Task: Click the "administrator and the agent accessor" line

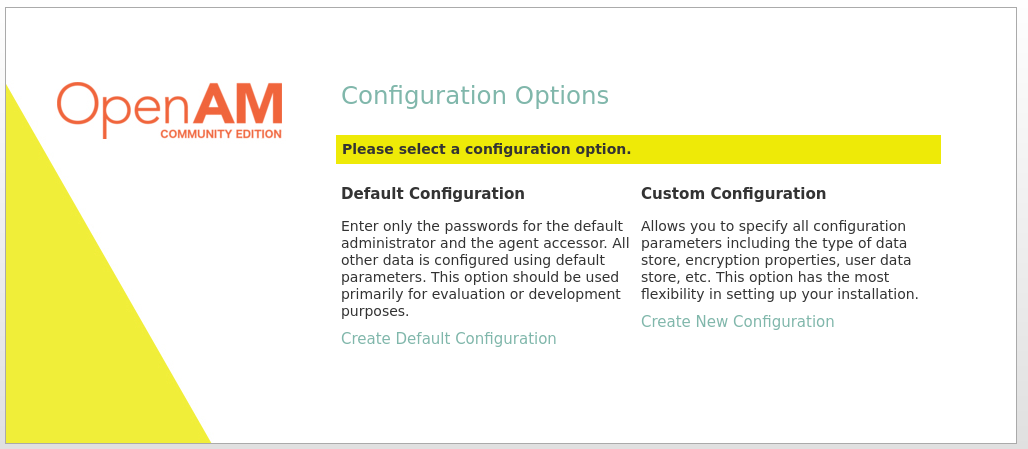Action: (x=485, y=244)
